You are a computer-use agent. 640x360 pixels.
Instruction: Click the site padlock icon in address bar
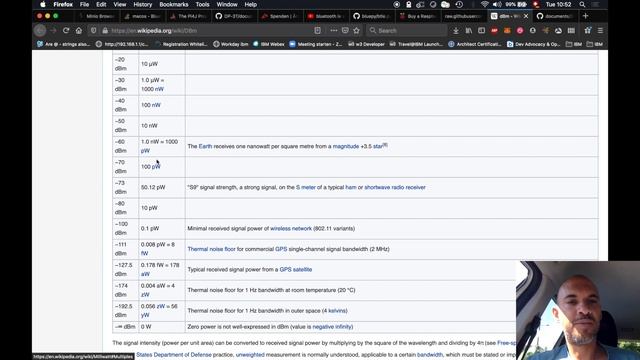[x=105, y=31]
